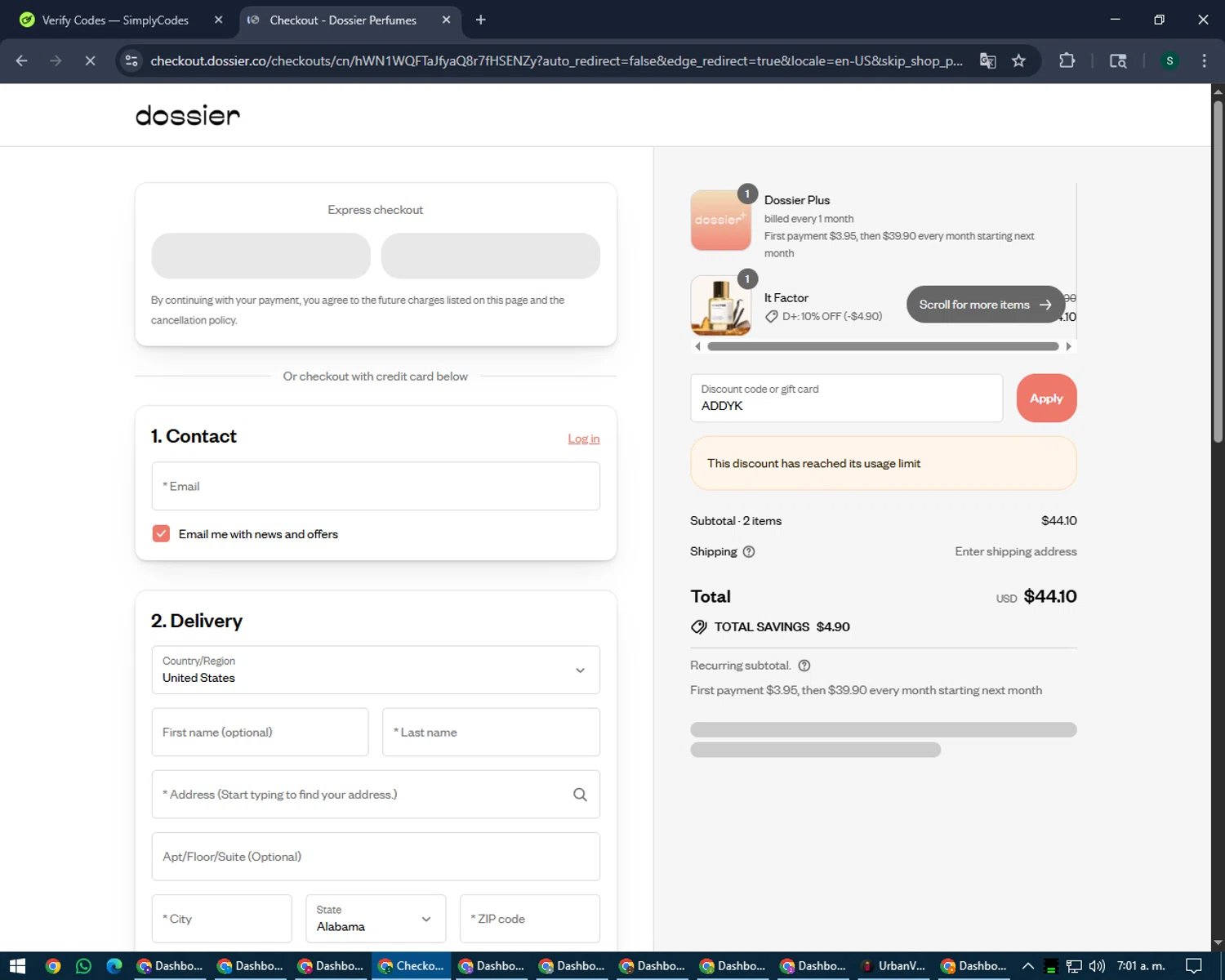Close the Verify Codes SimplyCodes tab

(x=218, y=20)
